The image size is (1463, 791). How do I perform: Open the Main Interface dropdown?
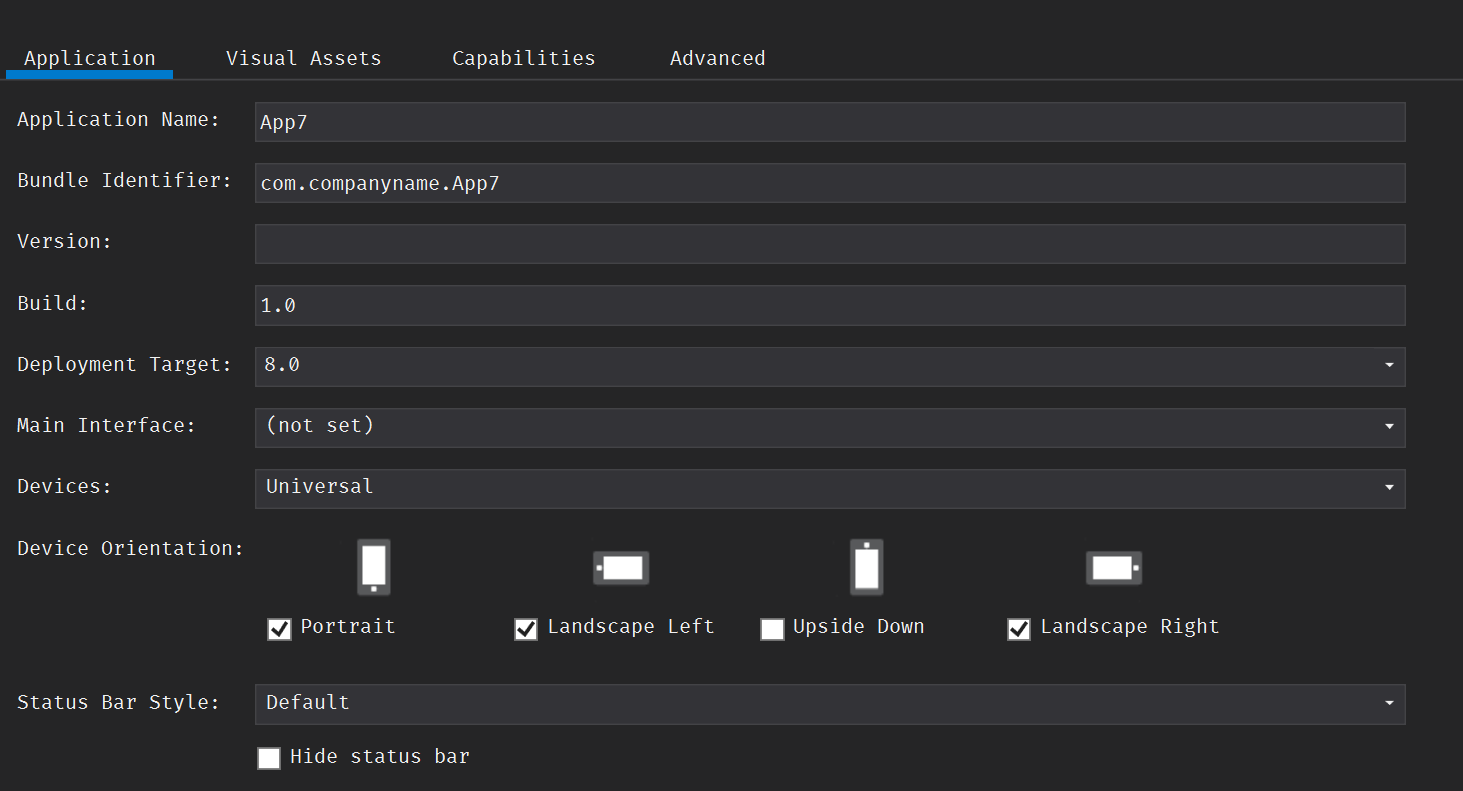1389,427
